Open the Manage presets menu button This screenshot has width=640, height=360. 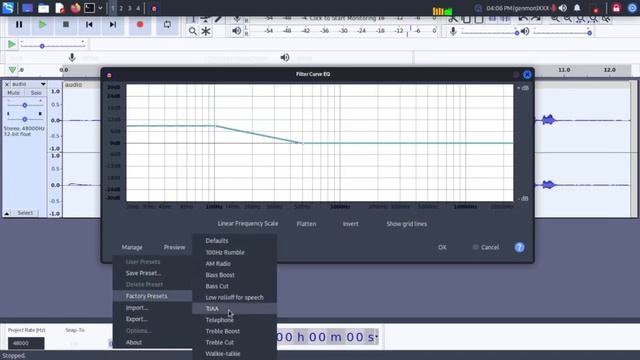click(x=132, y=247)
